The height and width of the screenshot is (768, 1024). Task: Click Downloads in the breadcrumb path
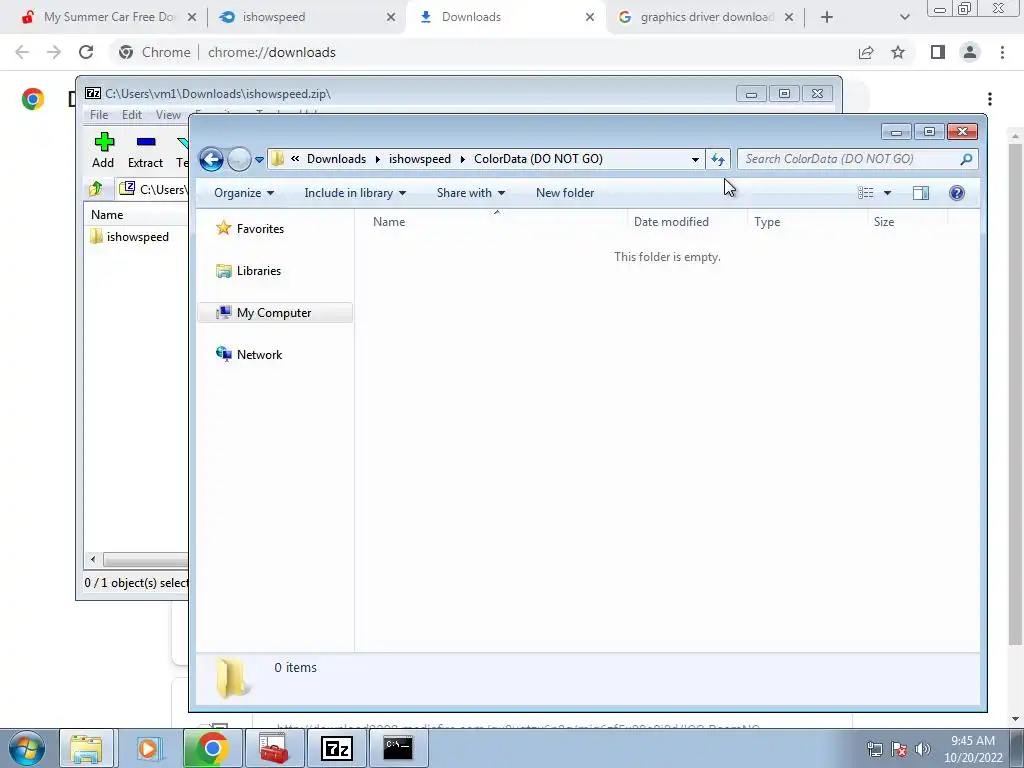pos(336,159)
